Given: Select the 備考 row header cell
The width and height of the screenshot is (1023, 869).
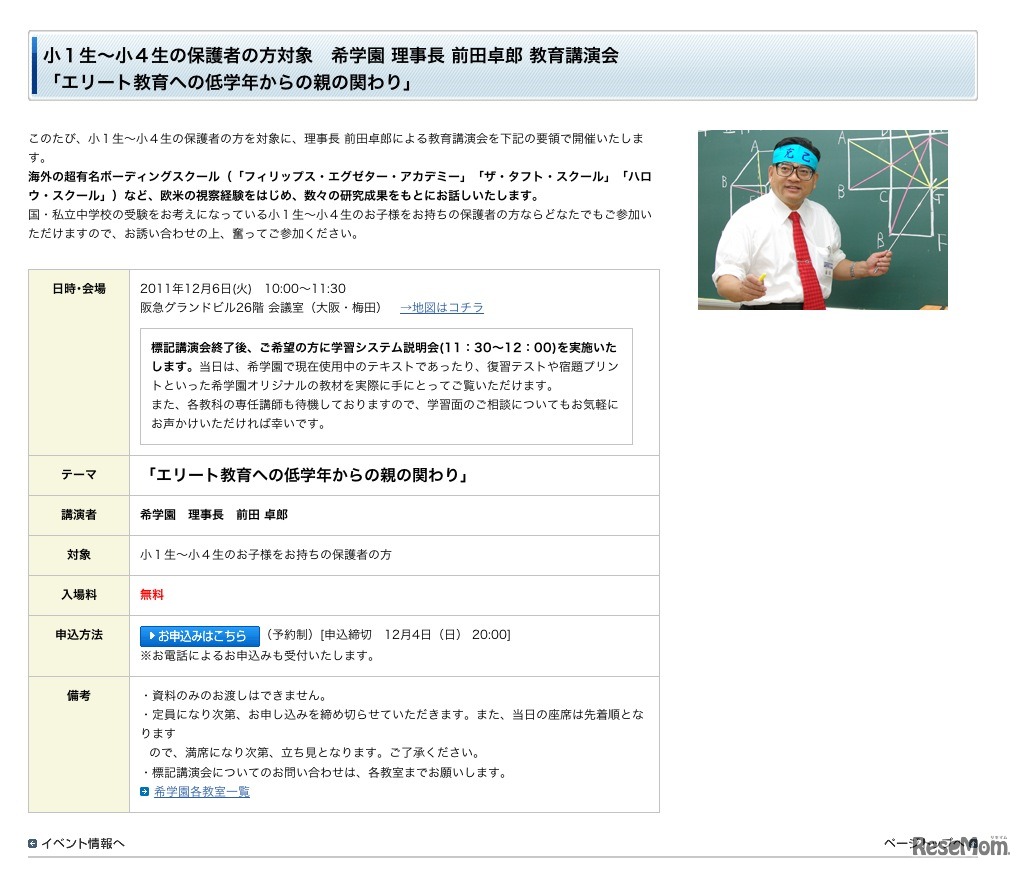Looking at the screenshot, I should coord(79,696).
